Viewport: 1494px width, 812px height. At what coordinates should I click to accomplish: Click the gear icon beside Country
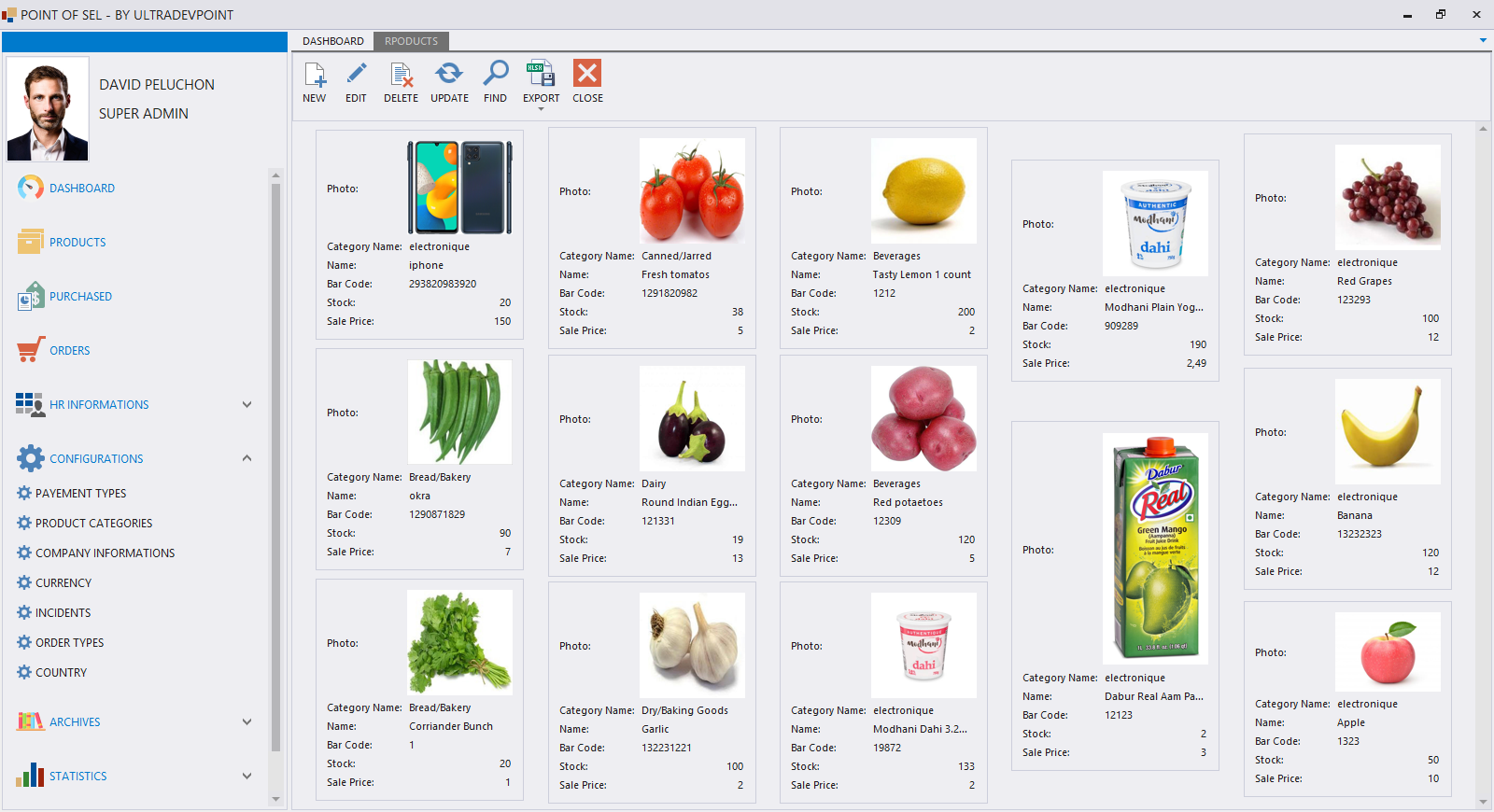(x=24, y=672)
